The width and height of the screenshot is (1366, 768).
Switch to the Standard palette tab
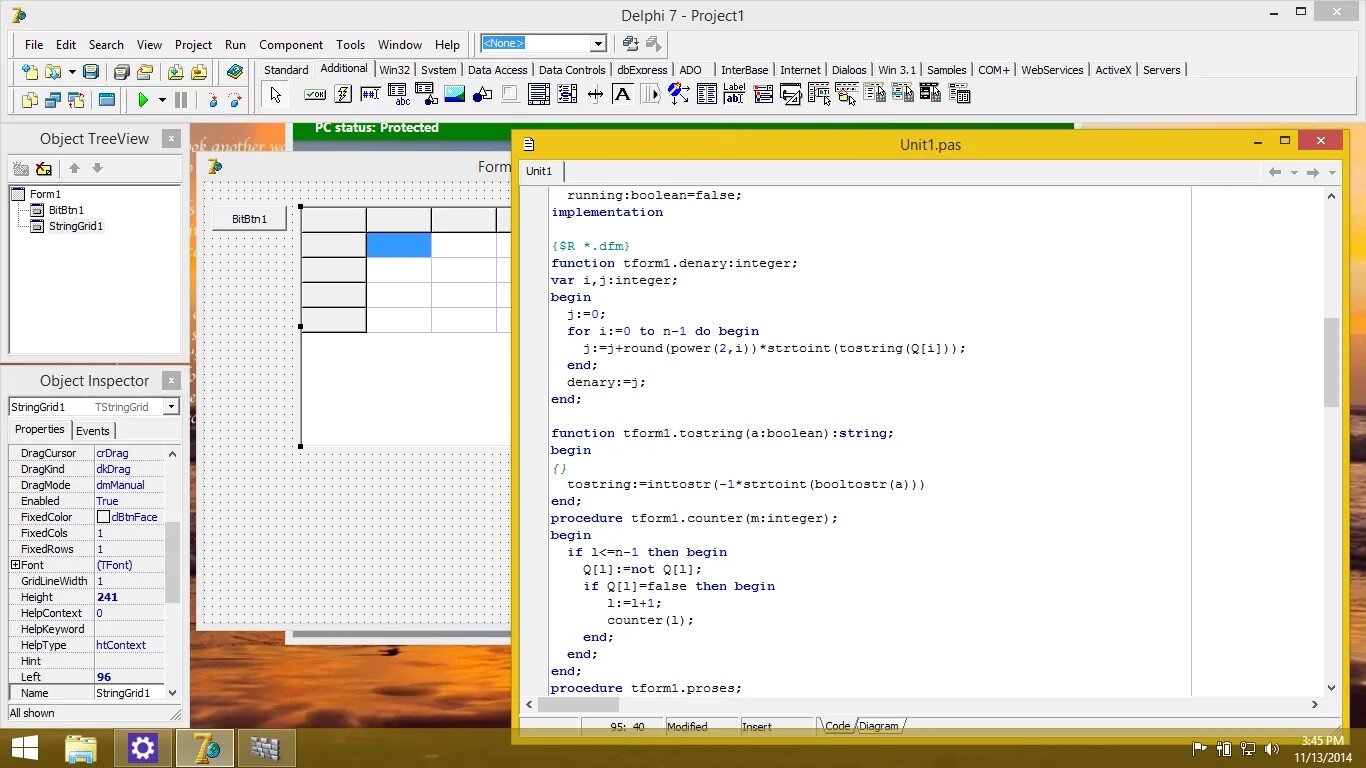click(286, 70)
